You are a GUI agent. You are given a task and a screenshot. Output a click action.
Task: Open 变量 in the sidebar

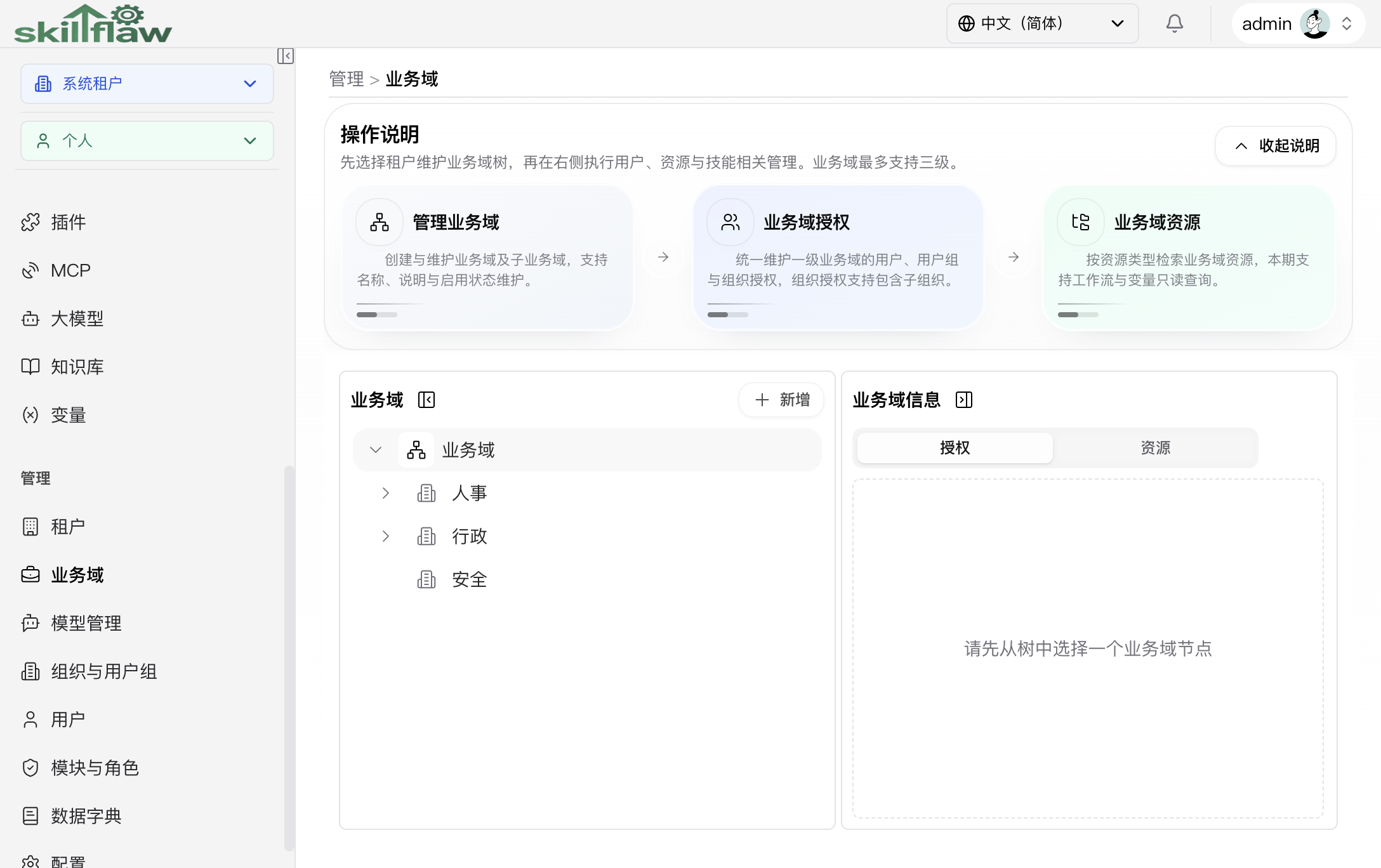(69, 415)
